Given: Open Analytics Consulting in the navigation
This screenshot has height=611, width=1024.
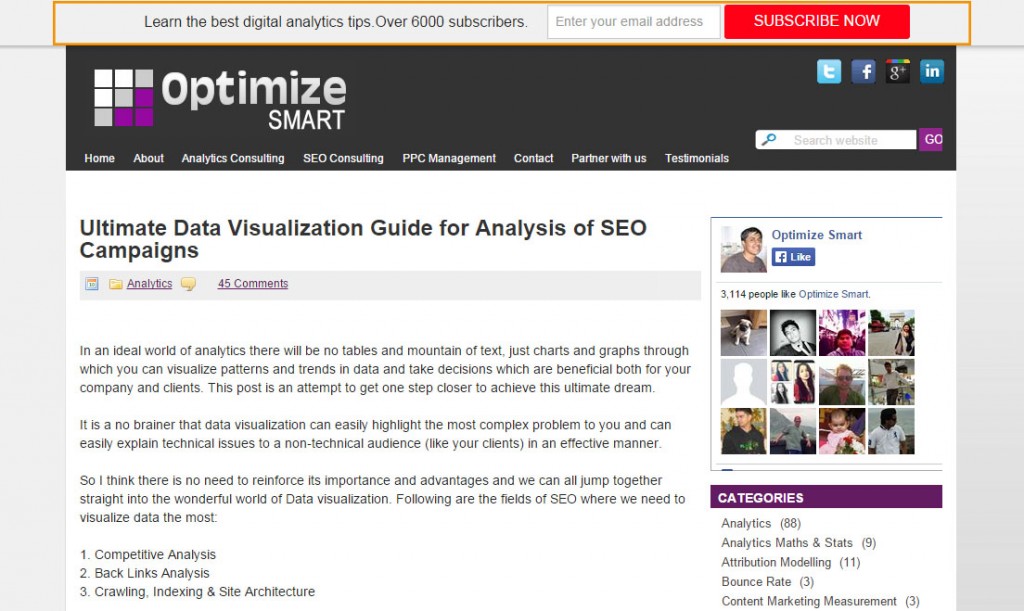Looking at the screenshot, I should [x=233, y=158].
